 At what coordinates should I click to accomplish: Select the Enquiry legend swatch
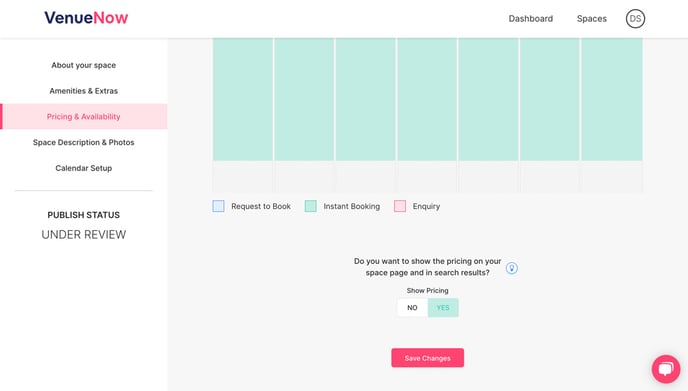[x=400, y=206]
